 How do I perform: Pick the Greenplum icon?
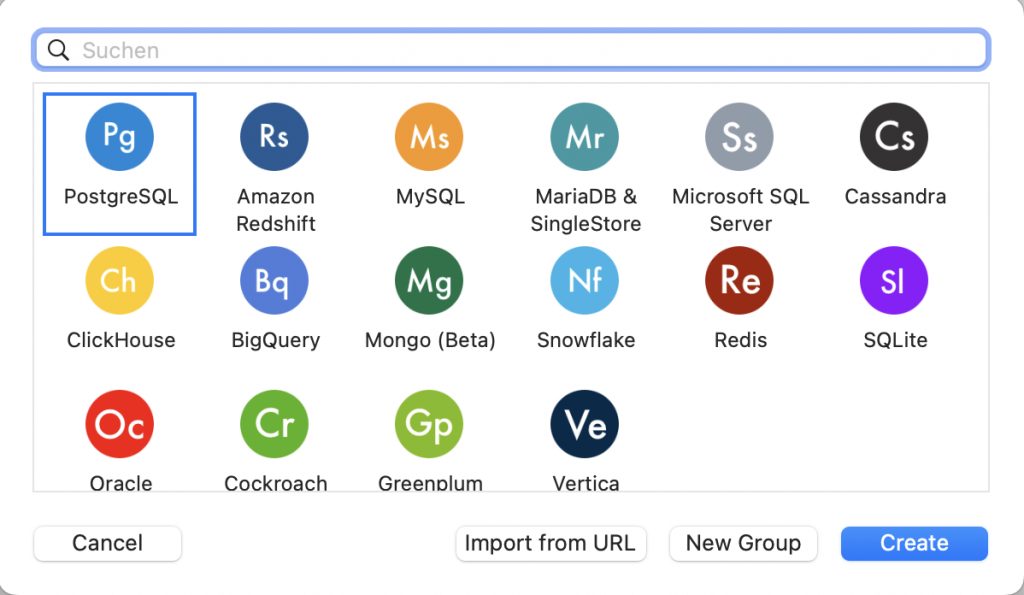pos(430,425)
